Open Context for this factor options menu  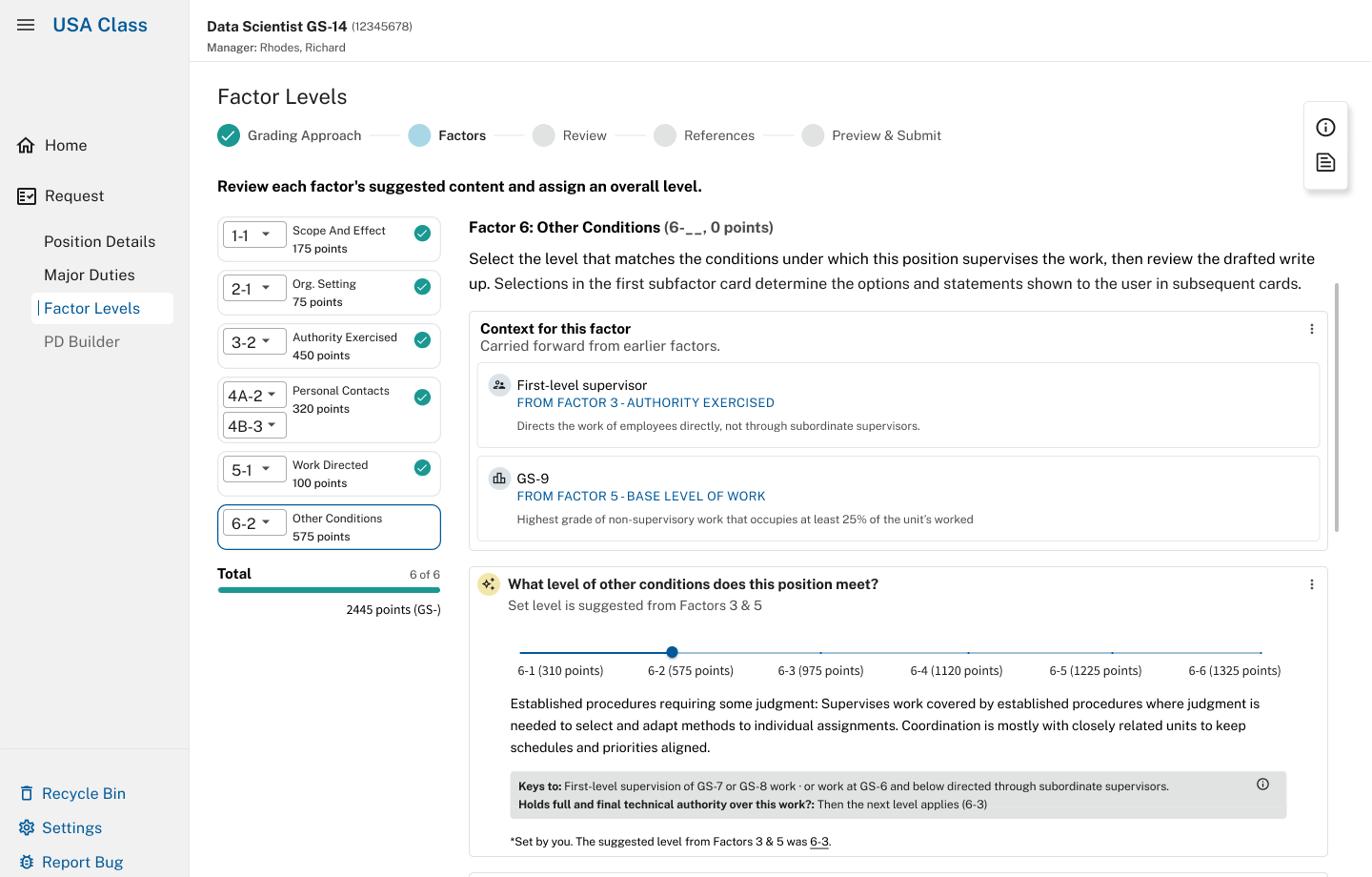[x=1312, y=329]
